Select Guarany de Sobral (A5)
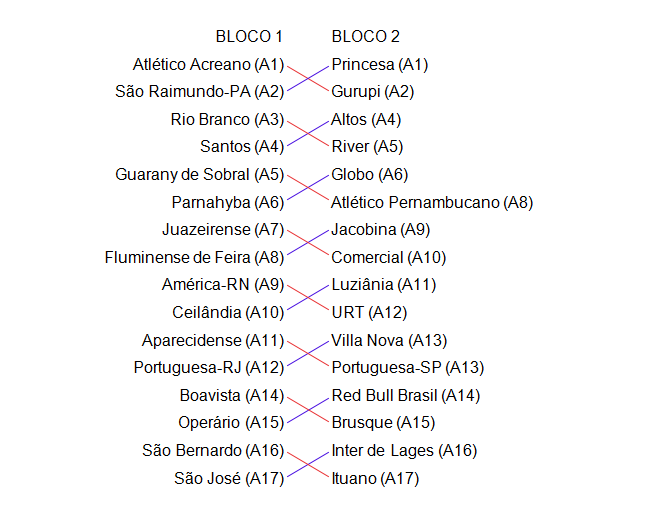 pyautogui.click(x=200, y=175)
